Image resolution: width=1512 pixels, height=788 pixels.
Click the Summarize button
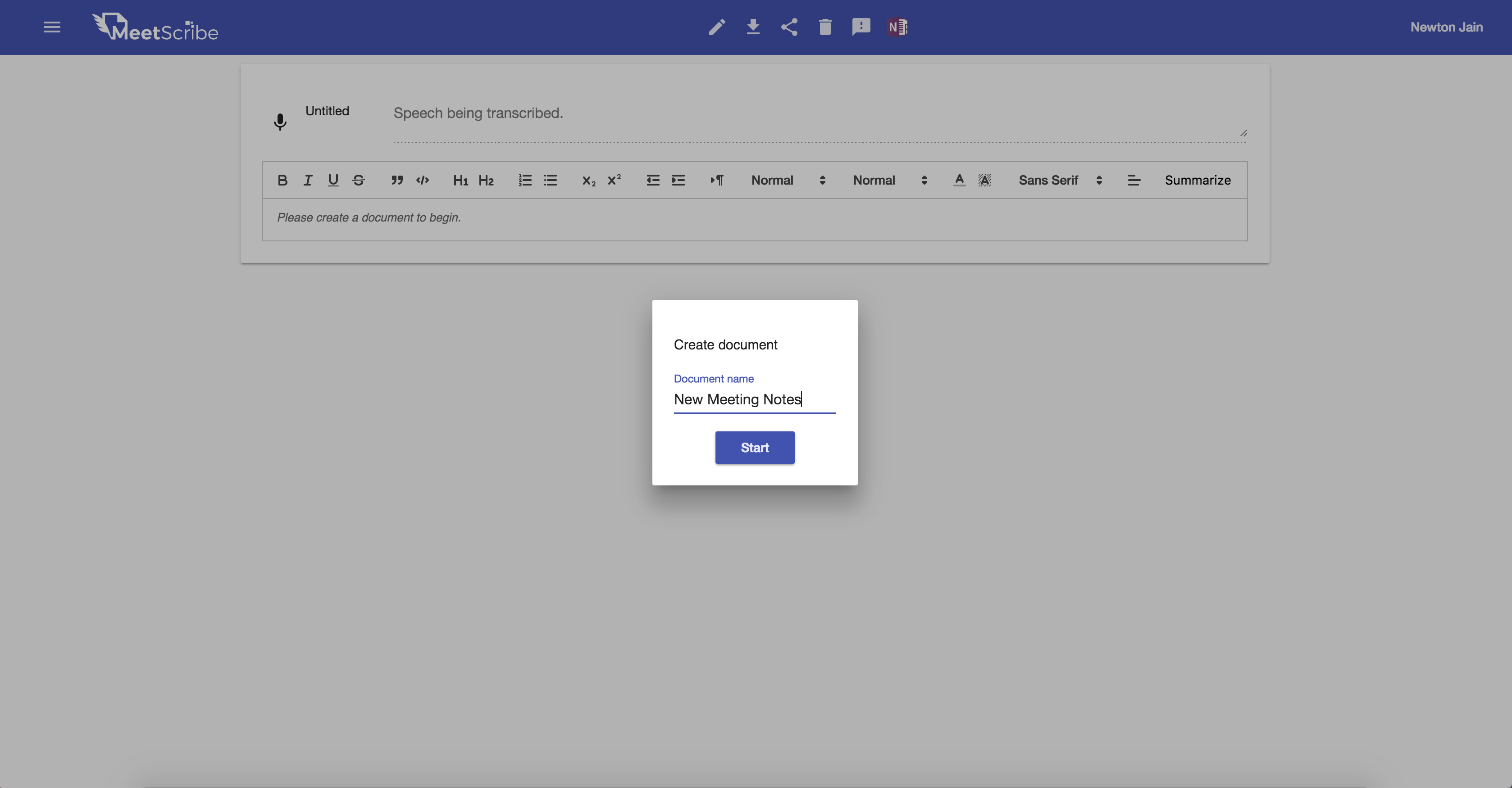coord(1198,180)
